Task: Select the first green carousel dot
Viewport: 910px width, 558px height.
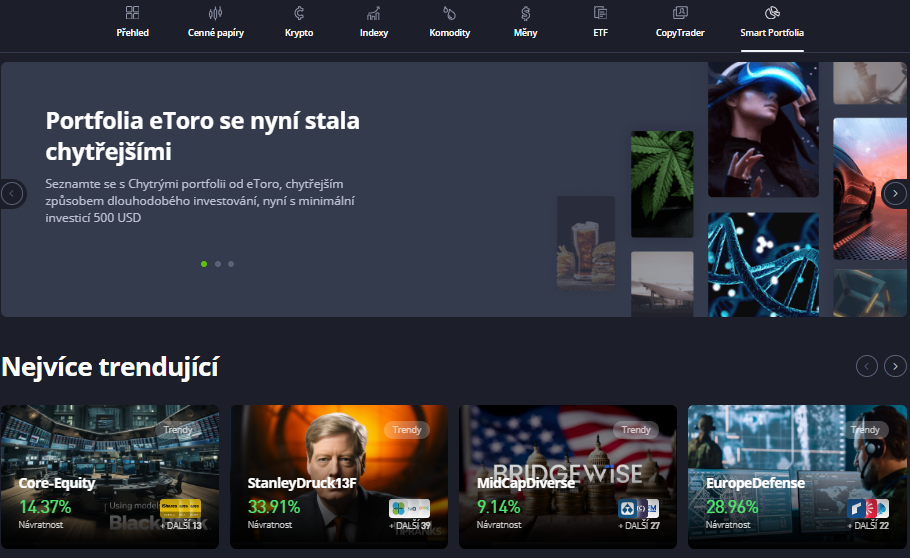Action: click(x=204, y=264)
